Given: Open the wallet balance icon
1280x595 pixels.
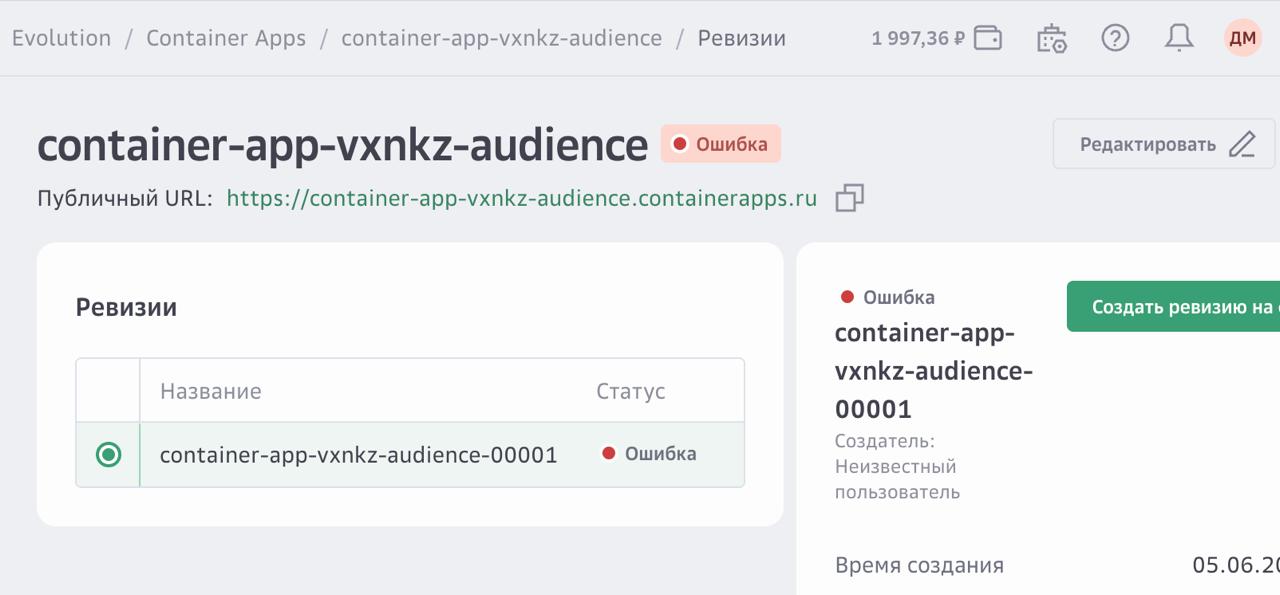Looking at the screenshot, I should tap(988, 38).
